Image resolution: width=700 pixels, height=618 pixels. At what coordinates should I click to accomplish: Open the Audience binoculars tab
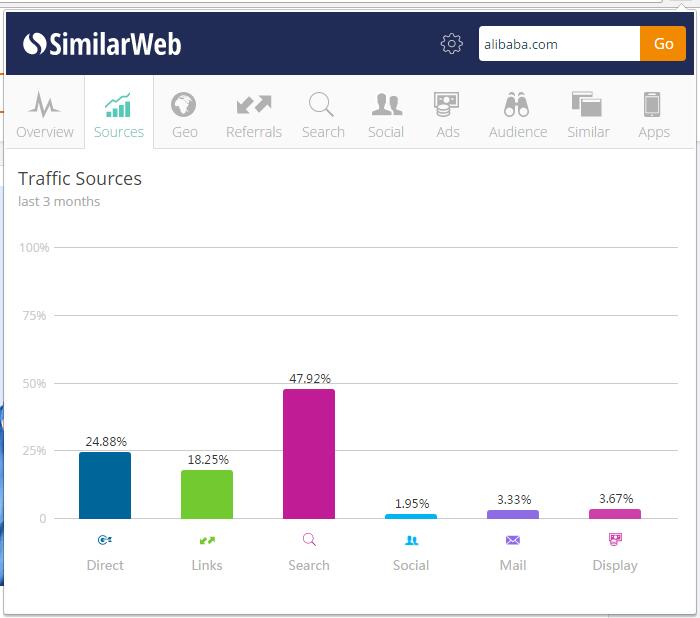pos(517,114)
